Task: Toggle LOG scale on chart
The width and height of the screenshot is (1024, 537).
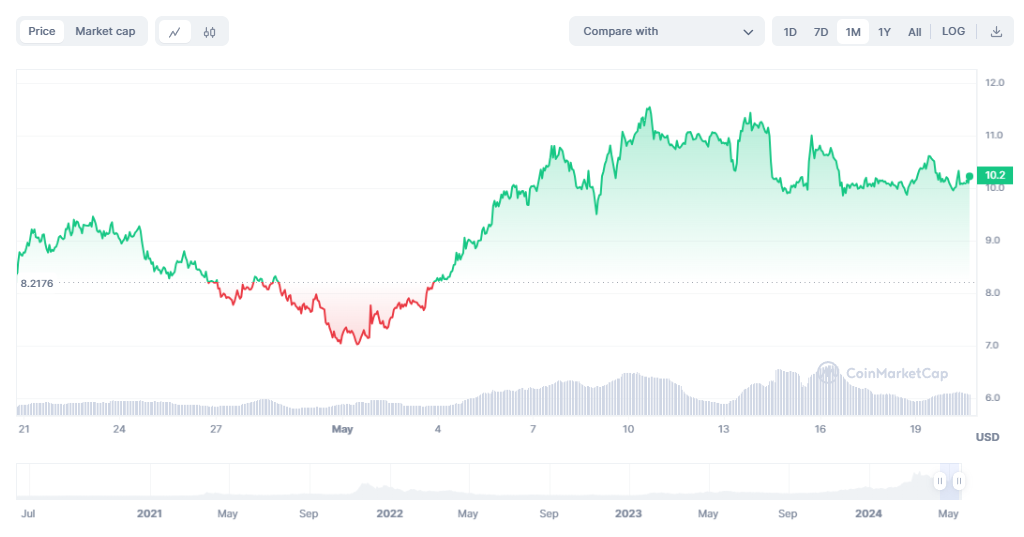Action: point(953,32)
